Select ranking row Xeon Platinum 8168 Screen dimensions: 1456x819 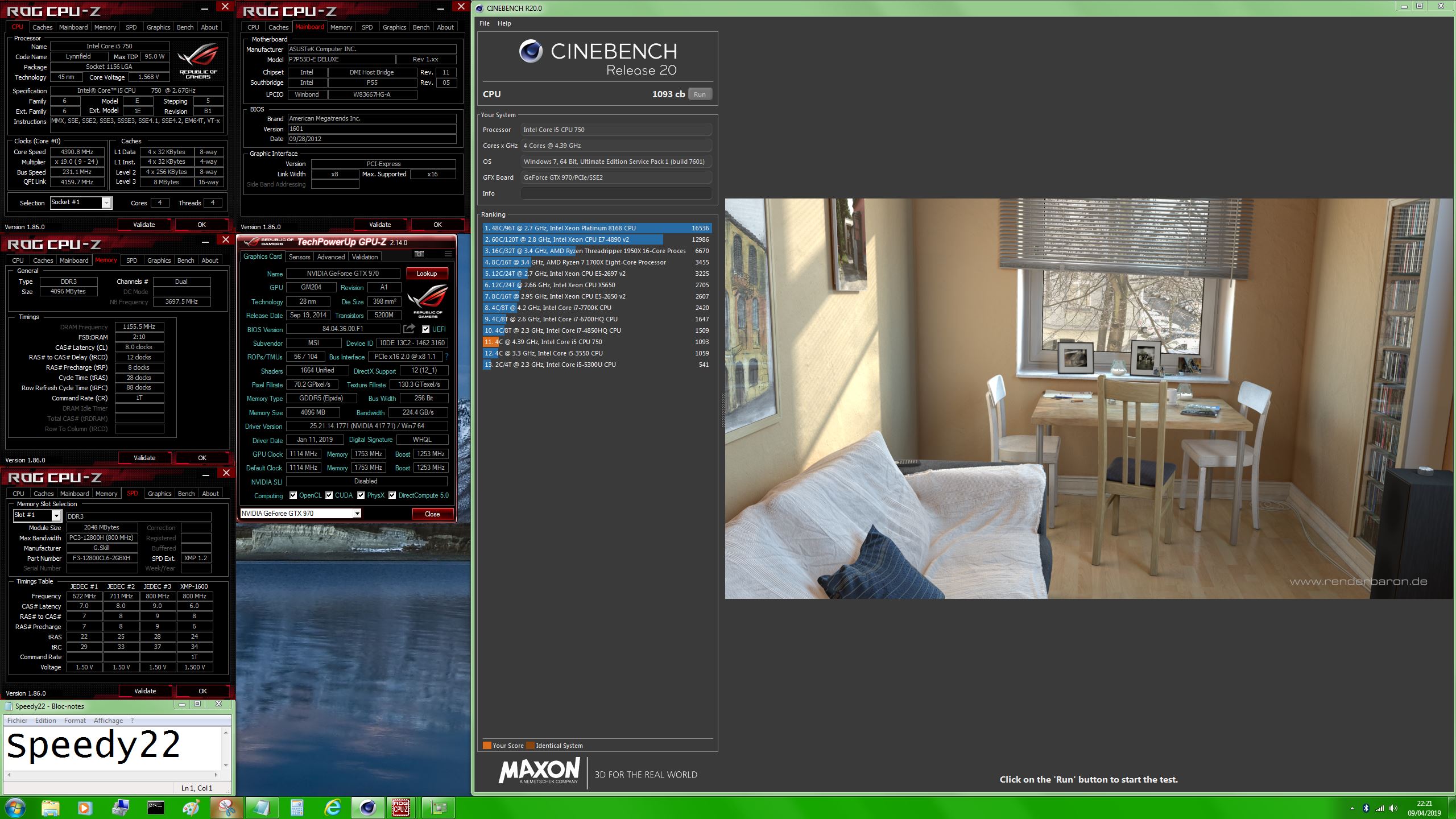[x=597, y=228]
